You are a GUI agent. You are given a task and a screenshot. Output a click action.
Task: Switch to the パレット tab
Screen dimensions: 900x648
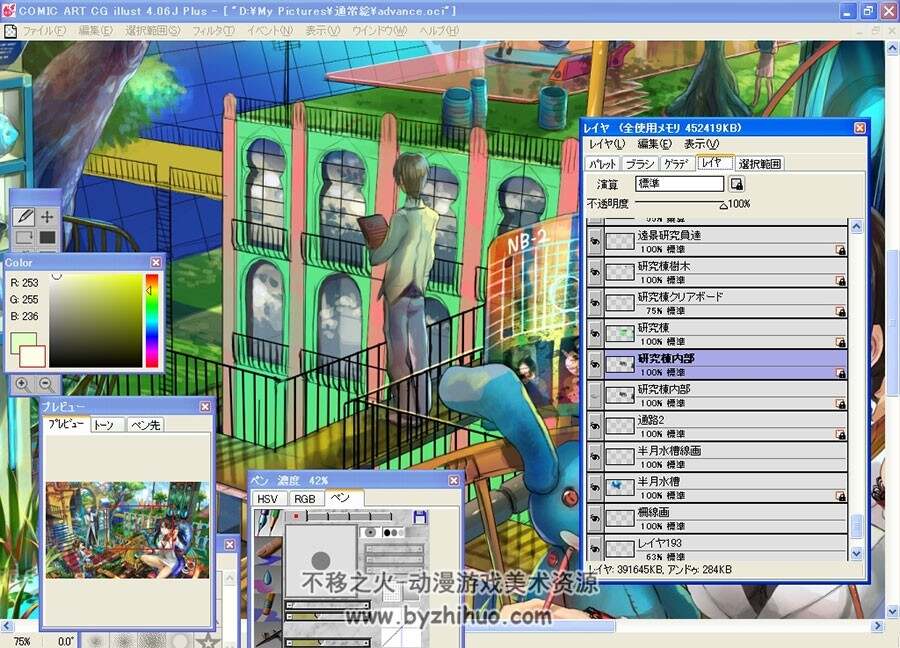(603, 164)
